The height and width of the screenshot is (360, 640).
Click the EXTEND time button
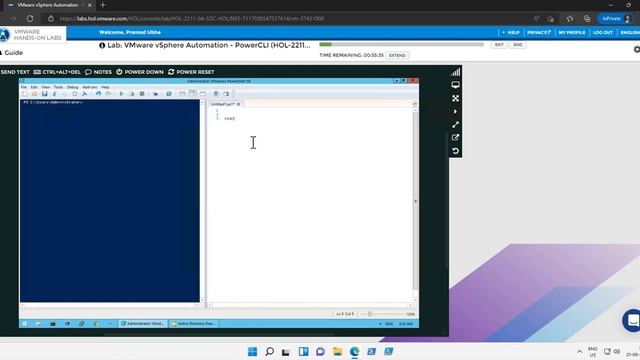coord(397,55)
